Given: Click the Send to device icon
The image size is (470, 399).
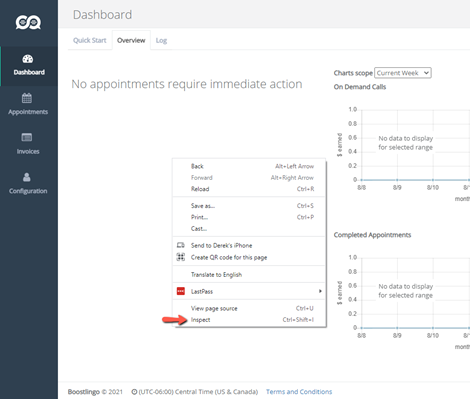Looking at the screenshot, I should click(181, 245).
